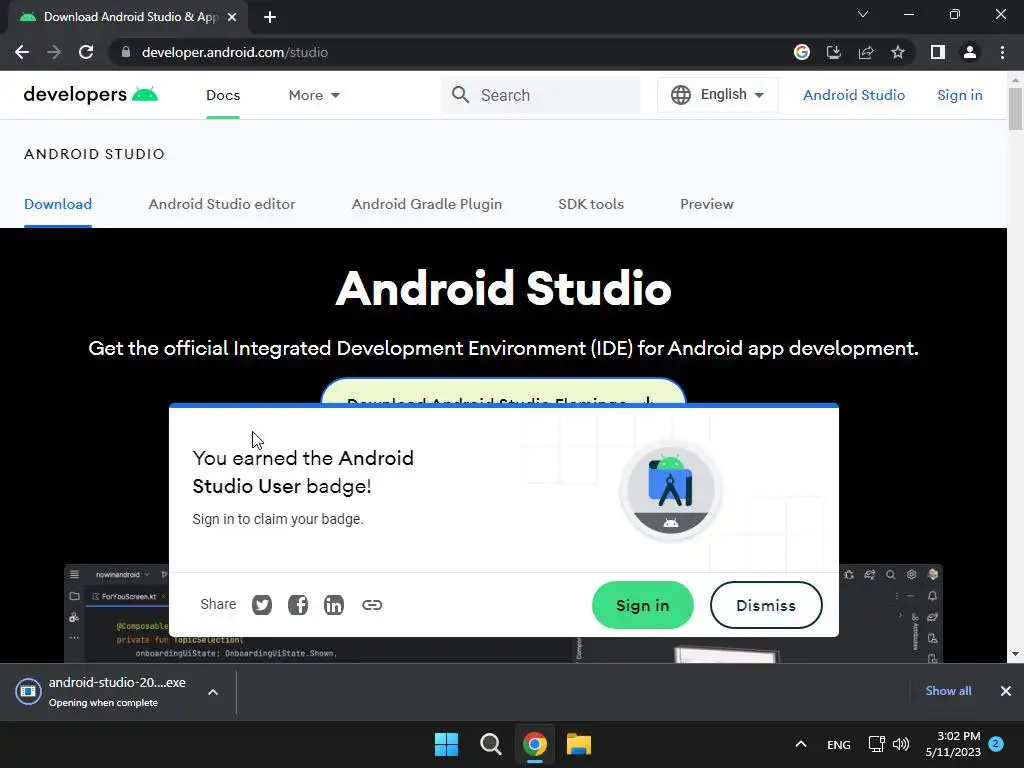Switch to Android Studio editor tab

[x=222, y=204]
